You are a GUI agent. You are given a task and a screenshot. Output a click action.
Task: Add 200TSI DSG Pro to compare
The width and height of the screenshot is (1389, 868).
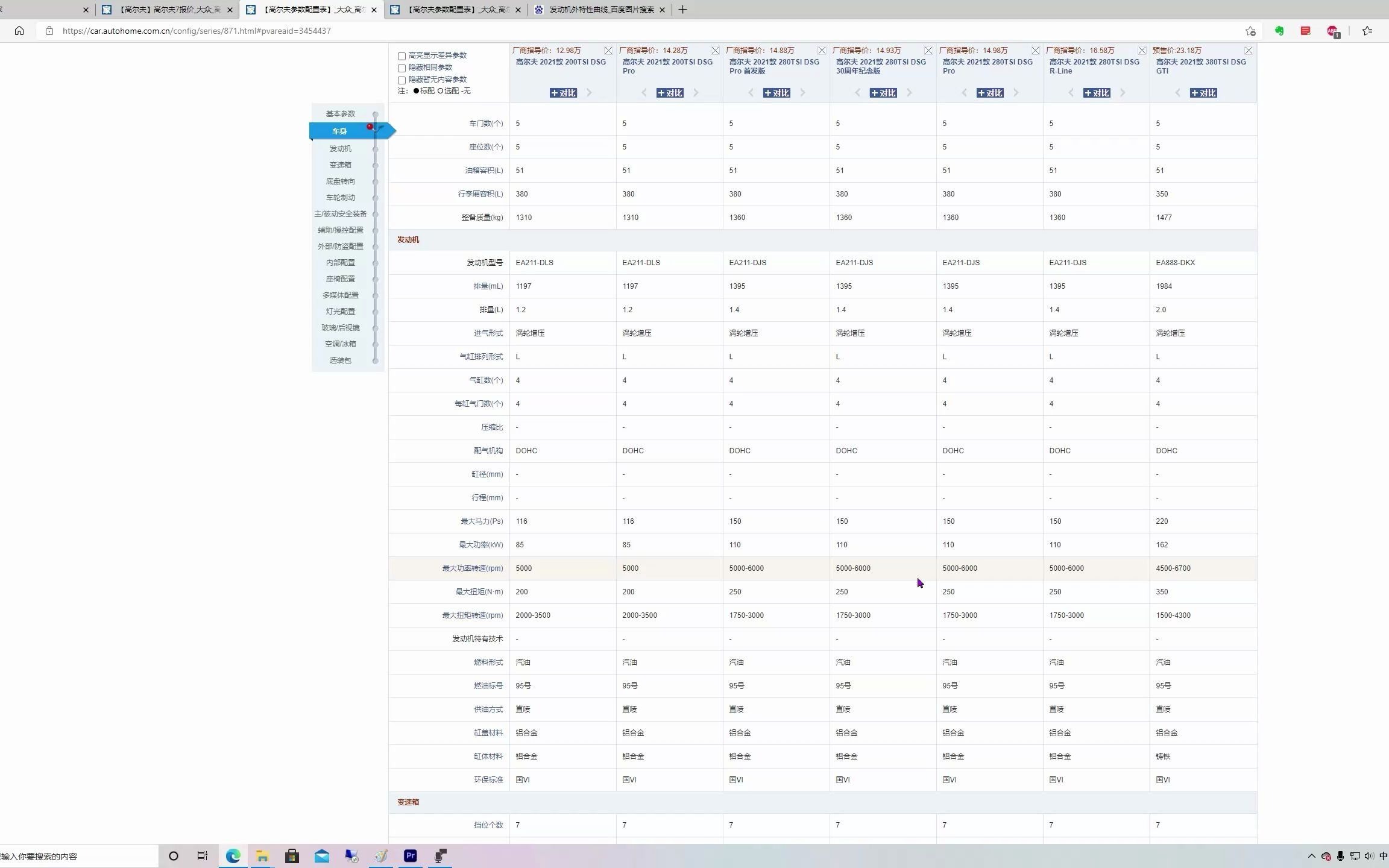coord(670,93)
